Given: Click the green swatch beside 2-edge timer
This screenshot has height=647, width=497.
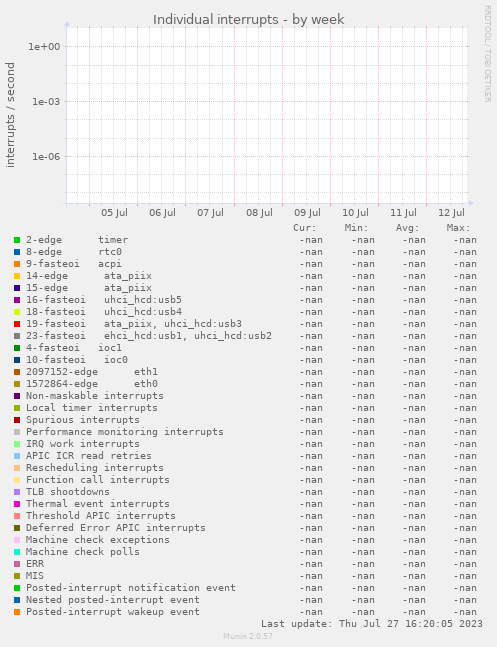Looking at the screenshot, I should click(x=17, y=240).
